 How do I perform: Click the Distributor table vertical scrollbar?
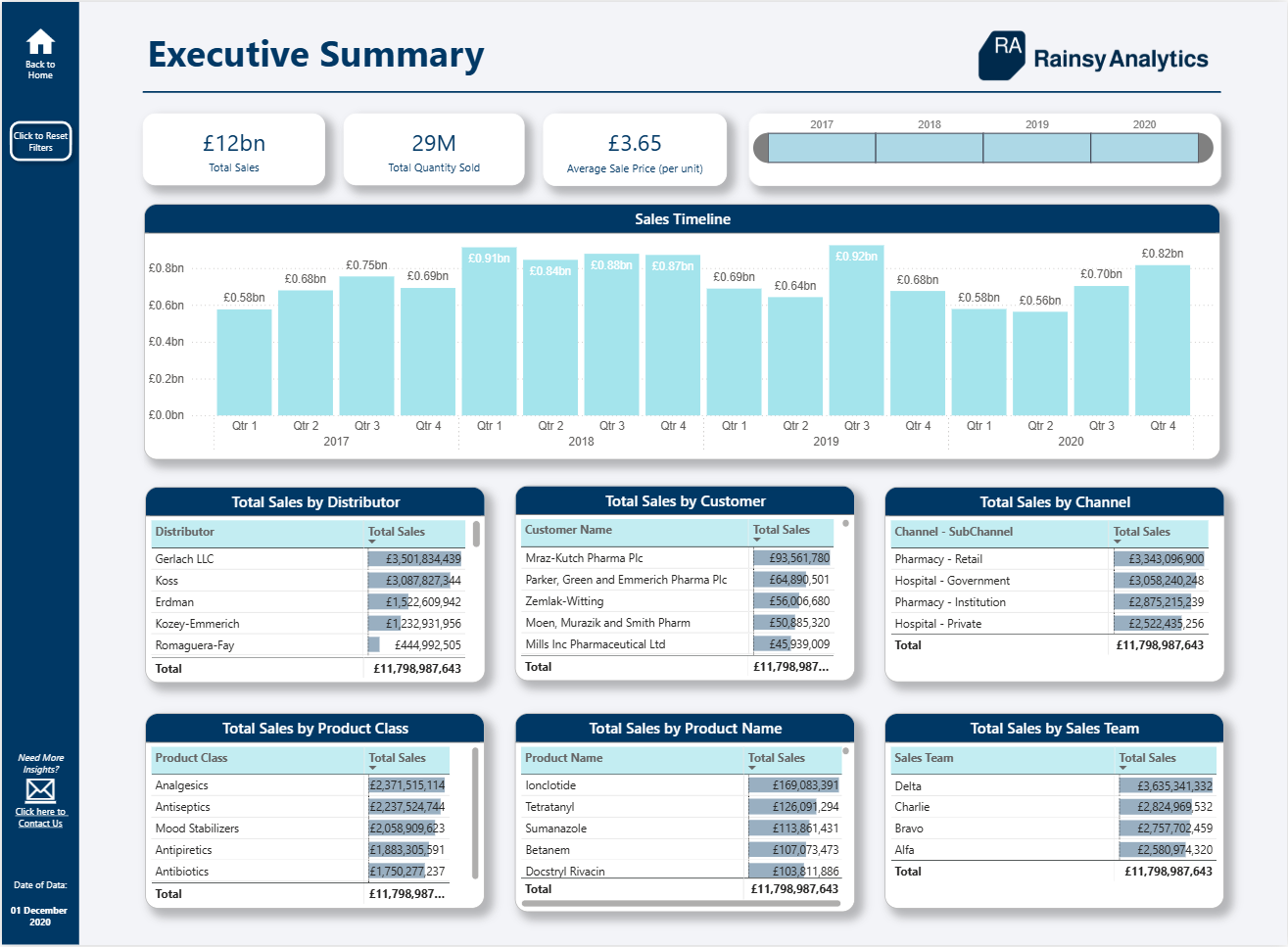point(476,534)
